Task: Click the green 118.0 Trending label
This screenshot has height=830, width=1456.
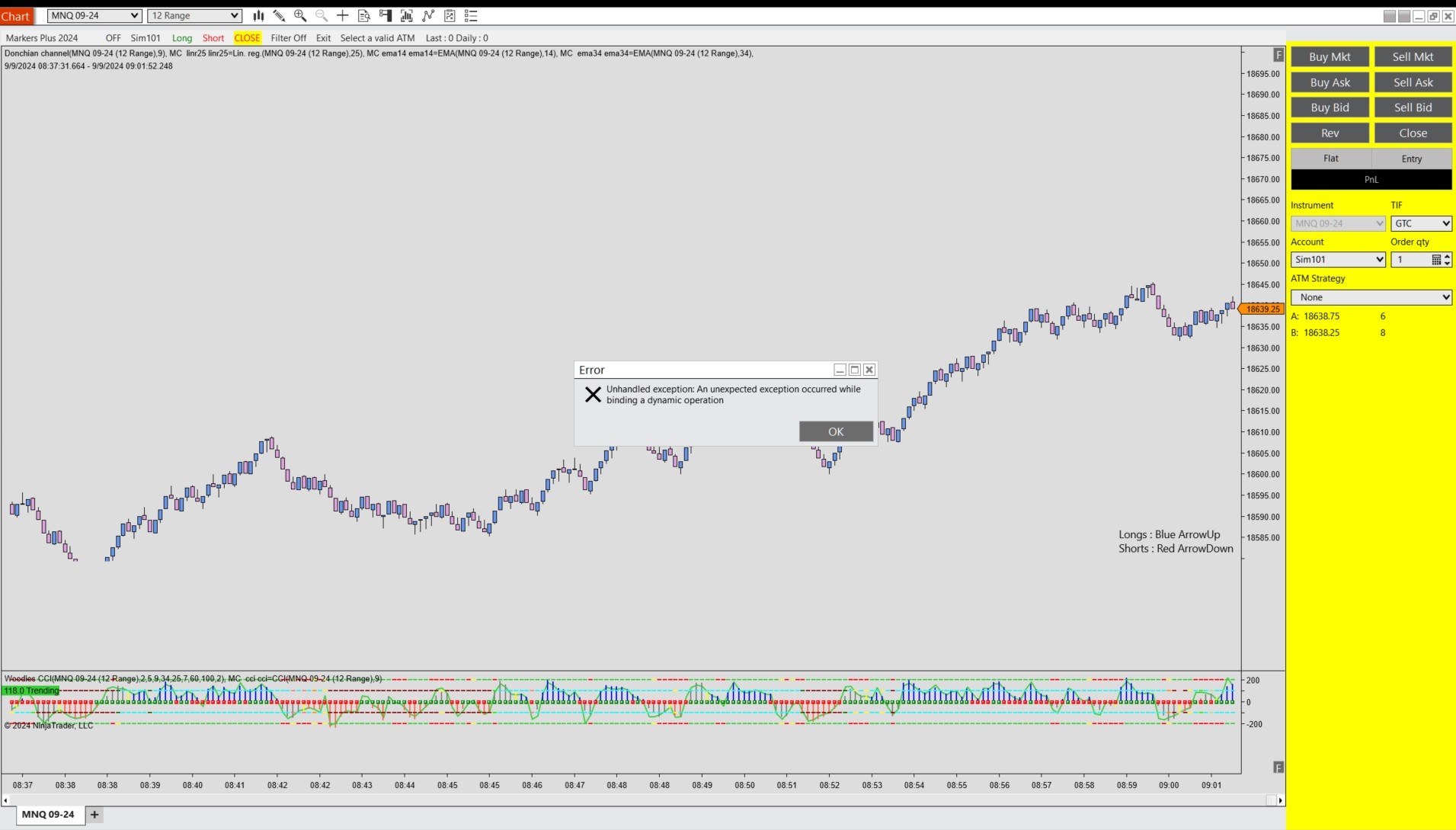Action: tap(31, 691)
